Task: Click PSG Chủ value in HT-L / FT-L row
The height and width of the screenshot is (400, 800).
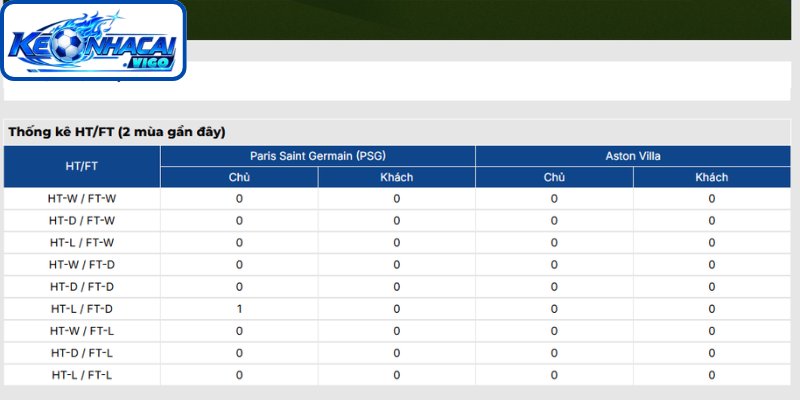Action: click(239, 375)
